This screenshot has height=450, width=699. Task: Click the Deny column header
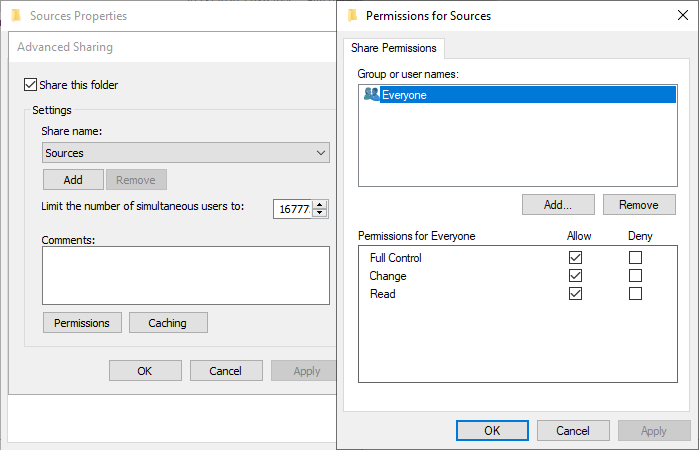click(640, 236)
